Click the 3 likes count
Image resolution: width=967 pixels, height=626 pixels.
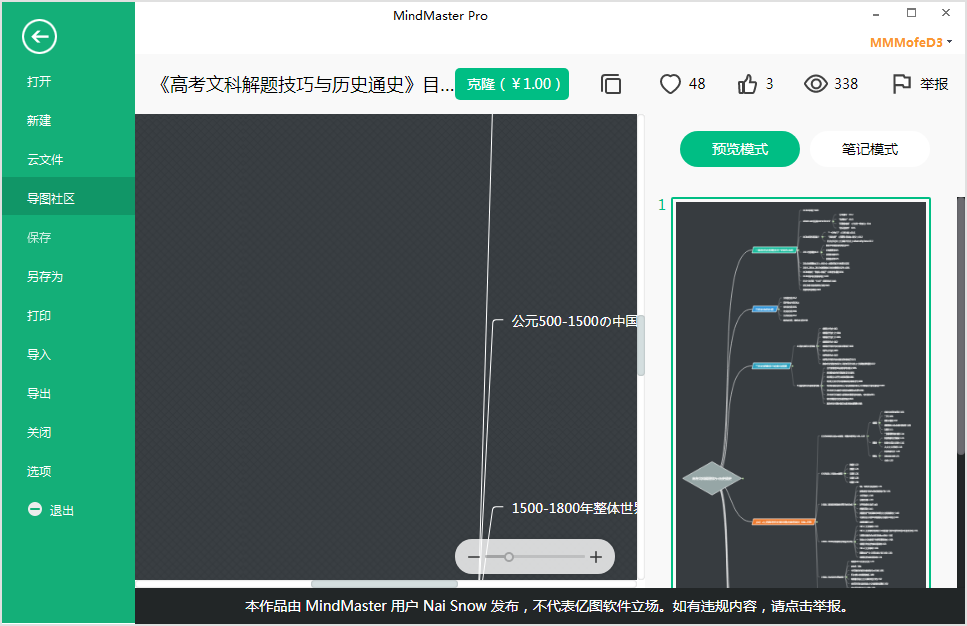pos(769,84)
